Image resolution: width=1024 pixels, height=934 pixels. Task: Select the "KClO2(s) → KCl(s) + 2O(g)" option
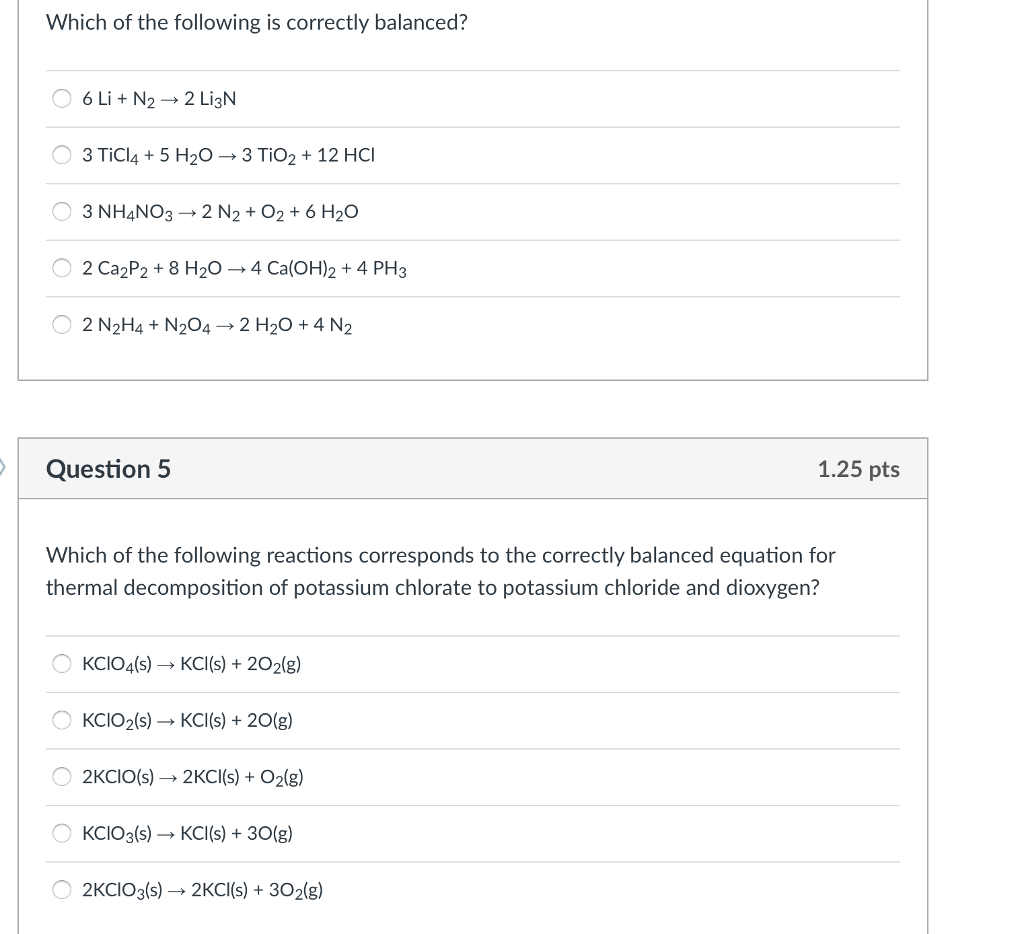click(x=61, y=719)
